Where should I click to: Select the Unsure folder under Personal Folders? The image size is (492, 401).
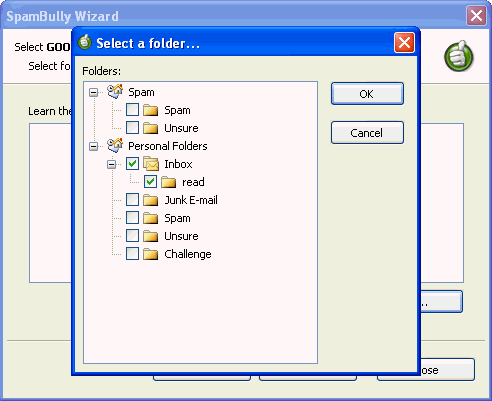pos(181,236)
